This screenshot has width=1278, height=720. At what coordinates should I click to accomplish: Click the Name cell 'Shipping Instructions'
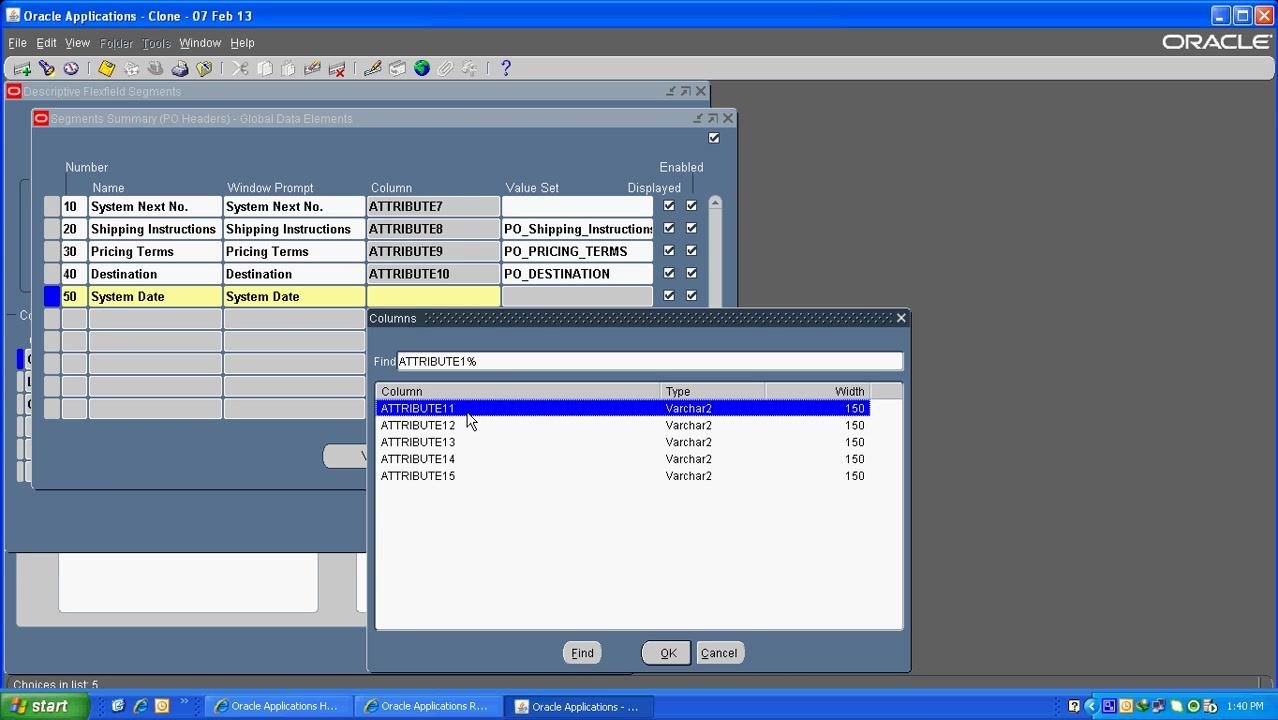tap(155, 229)
